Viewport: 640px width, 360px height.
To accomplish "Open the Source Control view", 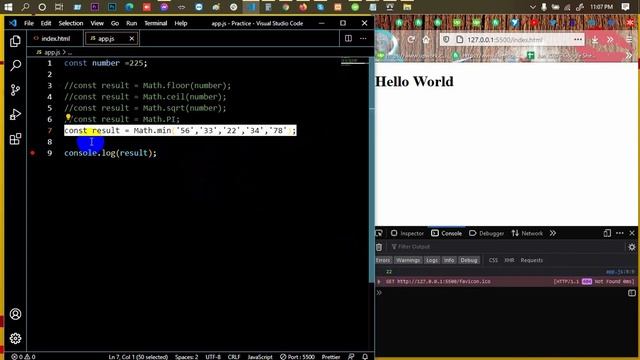I will click(15, 90).
